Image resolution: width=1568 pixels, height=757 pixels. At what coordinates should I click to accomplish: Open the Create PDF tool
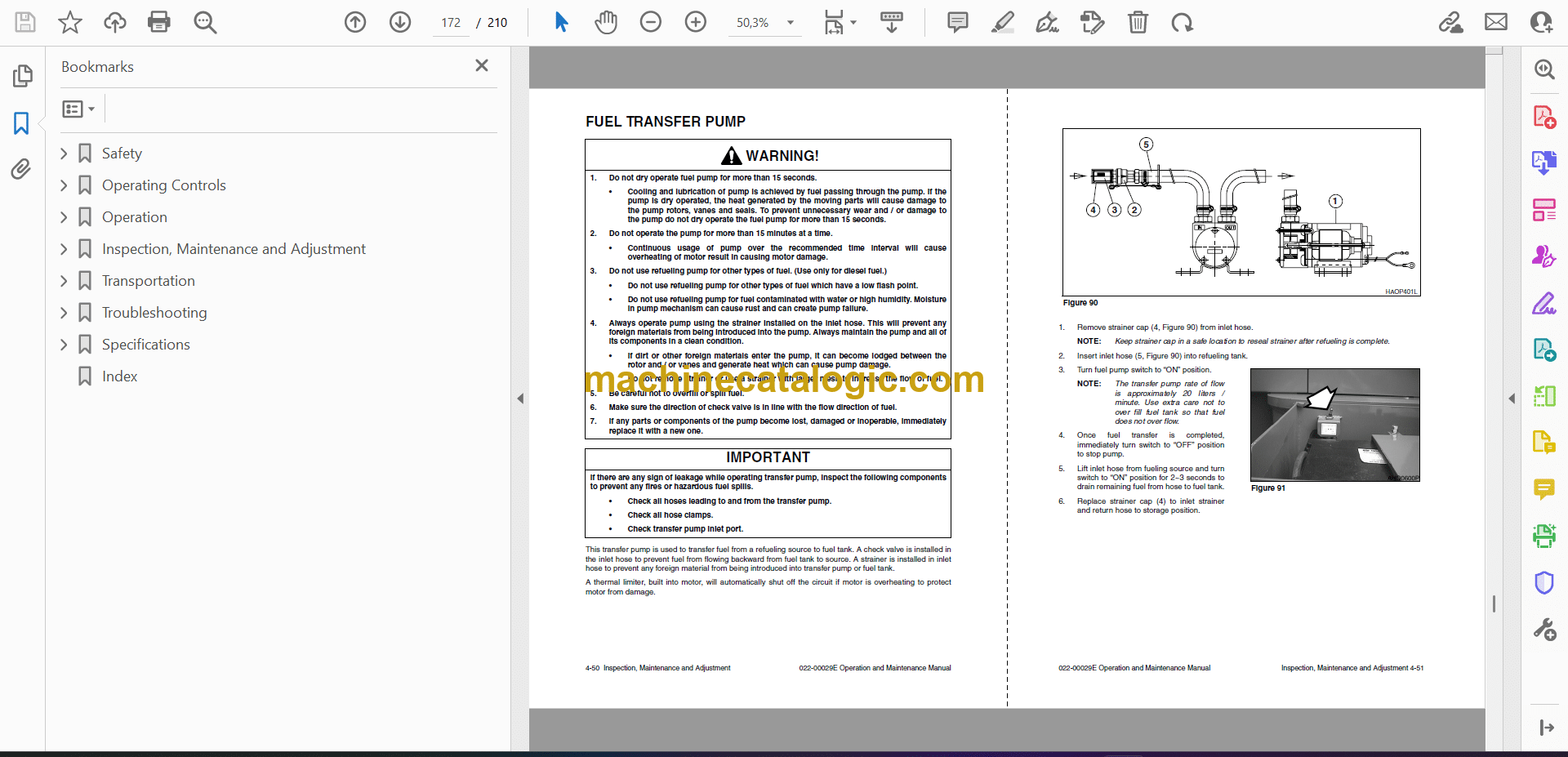tap(1544, 117)
